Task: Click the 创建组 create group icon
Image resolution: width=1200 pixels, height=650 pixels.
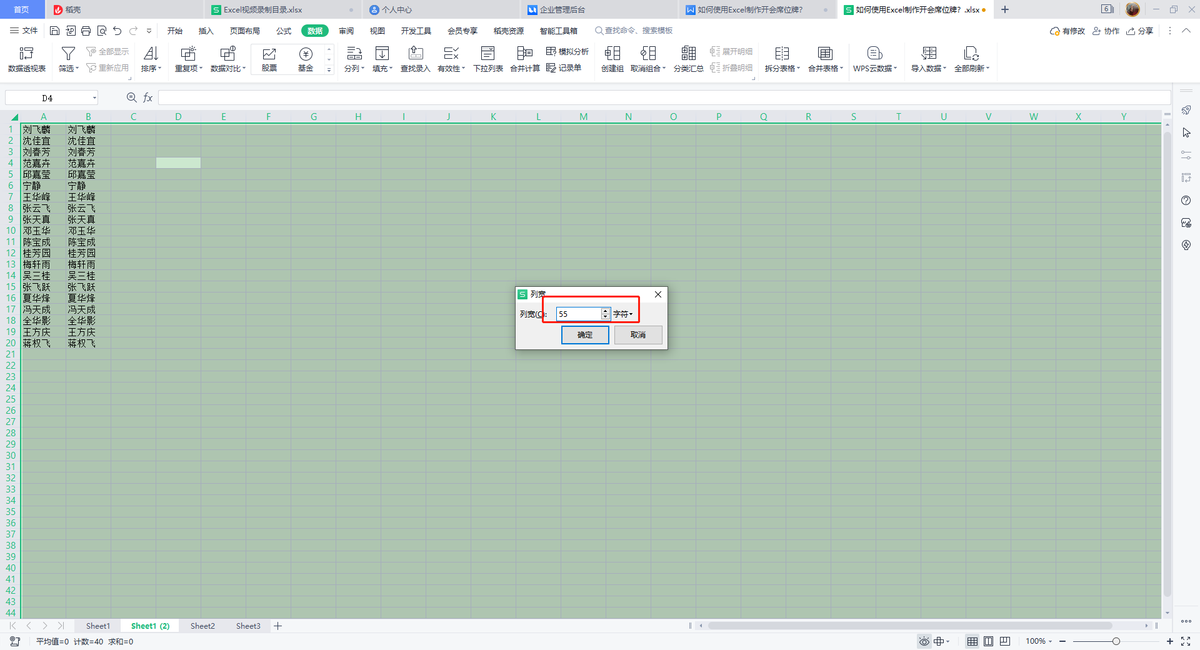Action: pos(612,53)
